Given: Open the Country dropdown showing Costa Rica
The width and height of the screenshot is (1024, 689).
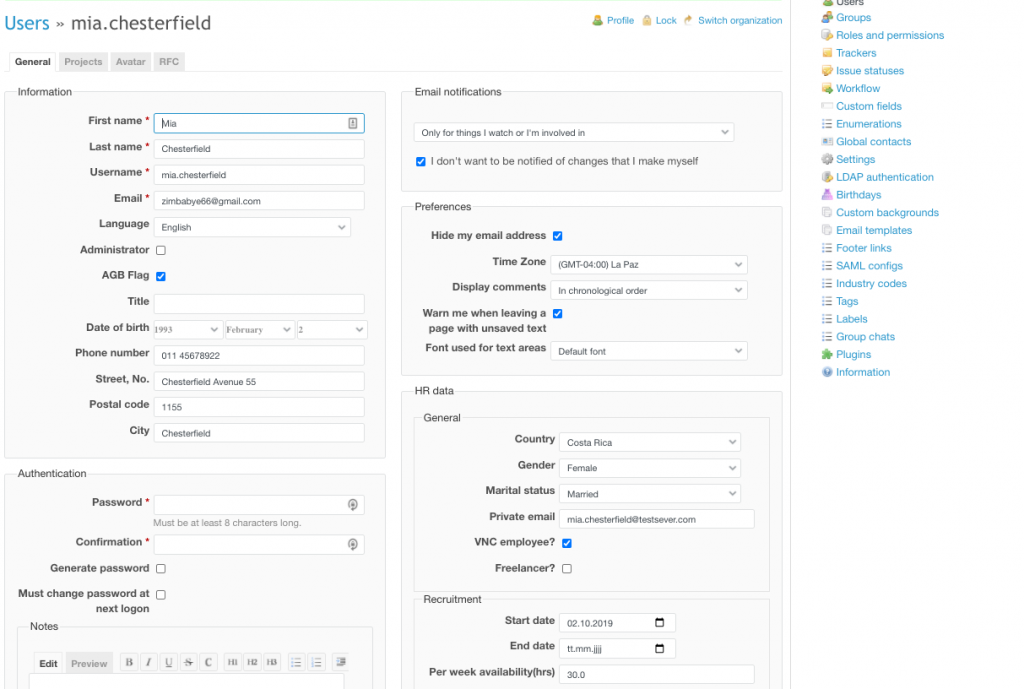Looking at the screenshot, I should (x=650, y=442).
